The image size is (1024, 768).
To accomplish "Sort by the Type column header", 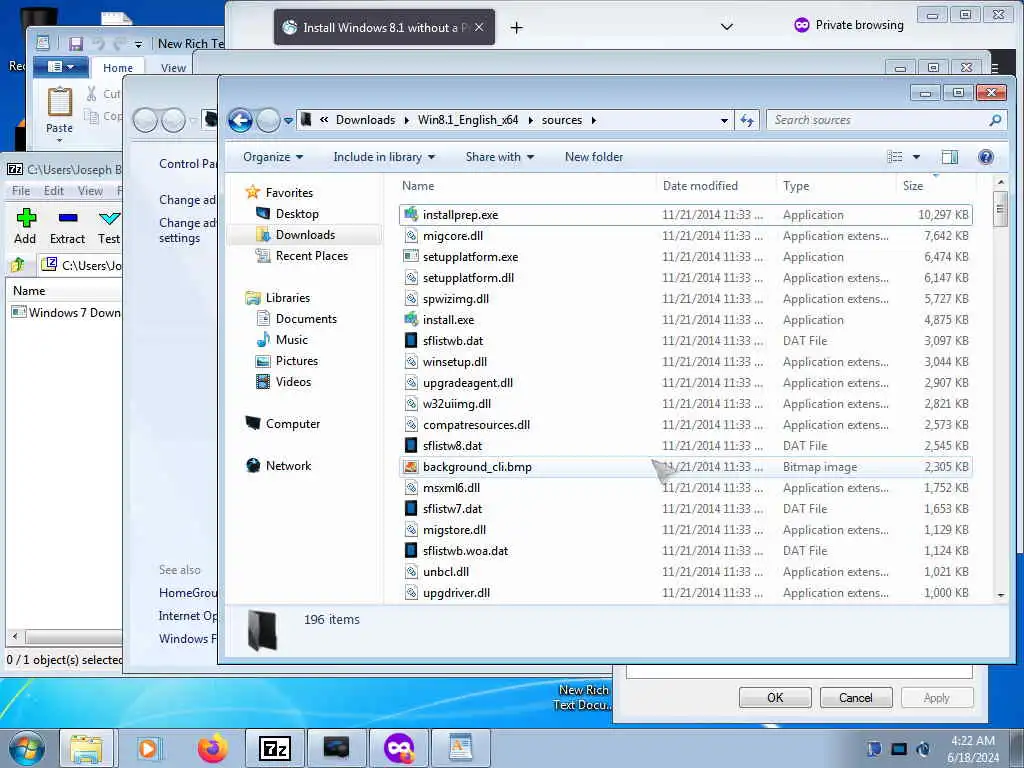I will coord(796,186).
